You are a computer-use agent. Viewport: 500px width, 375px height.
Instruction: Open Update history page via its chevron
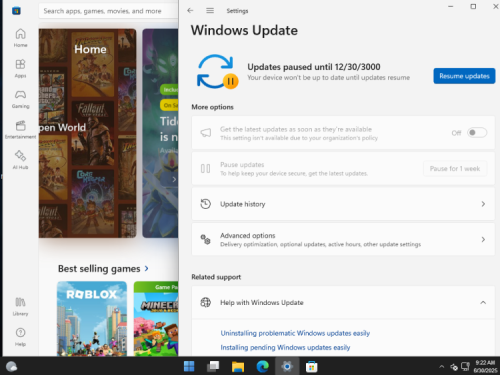483,204
